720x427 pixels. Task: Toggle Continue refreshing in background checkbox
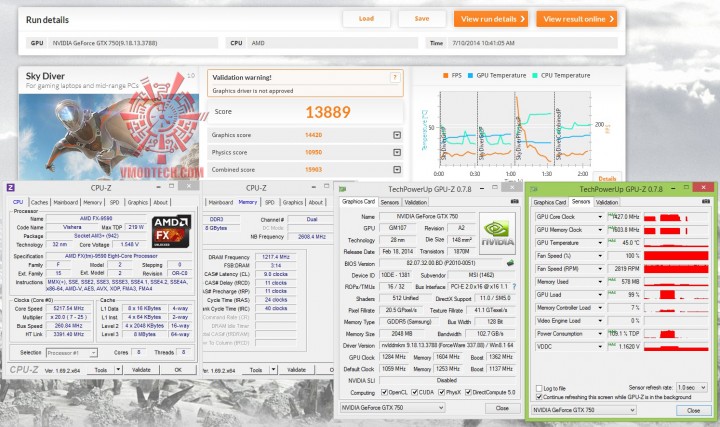click(539, 397)
